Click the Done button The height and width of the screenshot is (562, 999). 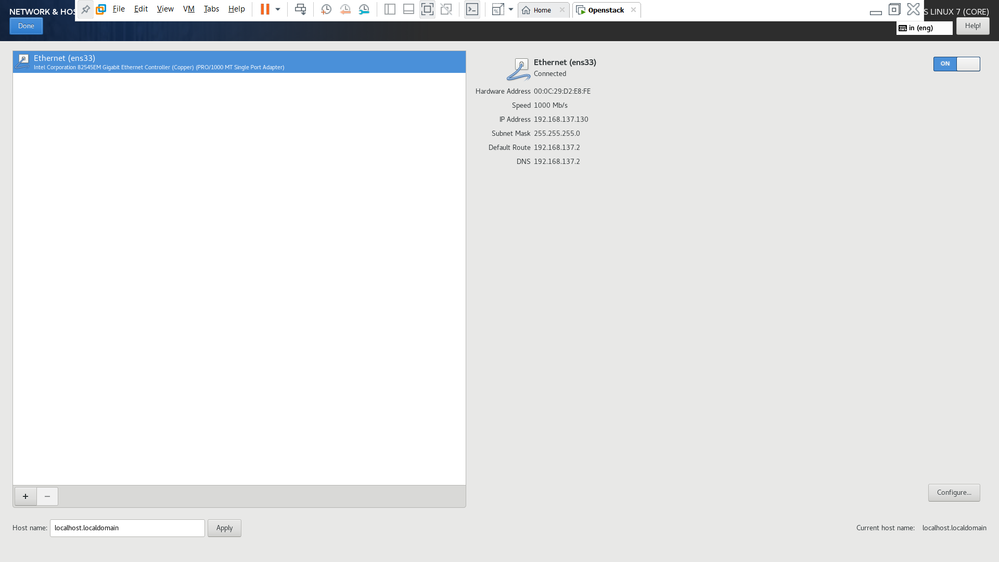pos(26,26)
